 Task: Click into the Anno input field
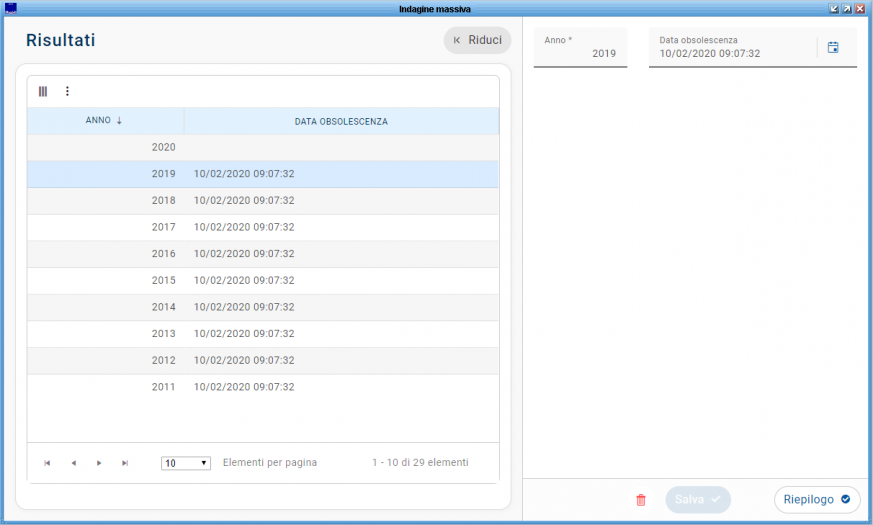pyautogui.click(x=580, y=53)
